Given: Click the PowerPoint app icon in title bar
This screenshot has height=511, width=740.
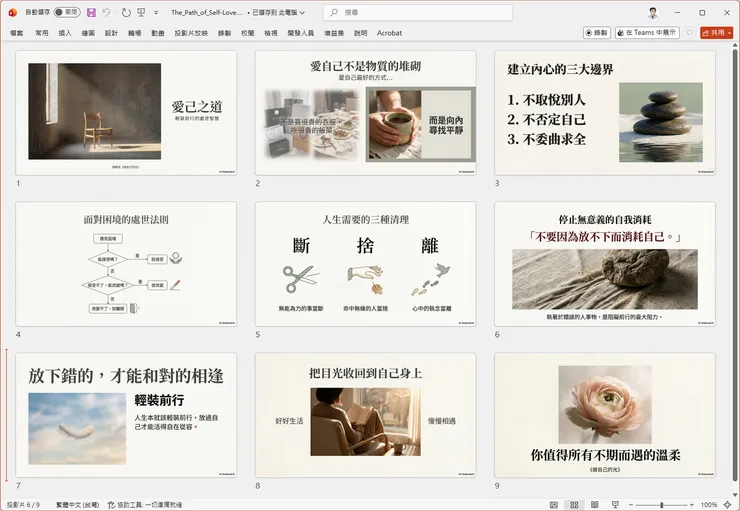Looking at the screenshot, I should pyautogui.click(x=13, y=13).
